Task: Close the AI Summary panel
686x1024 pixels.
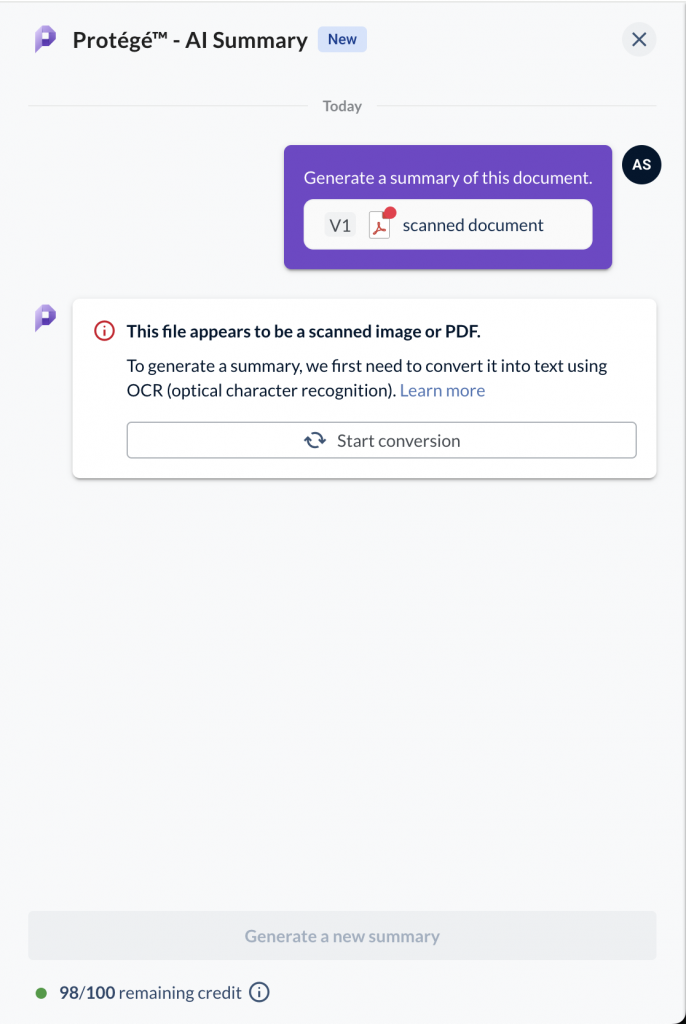Action: coord(639,40)
